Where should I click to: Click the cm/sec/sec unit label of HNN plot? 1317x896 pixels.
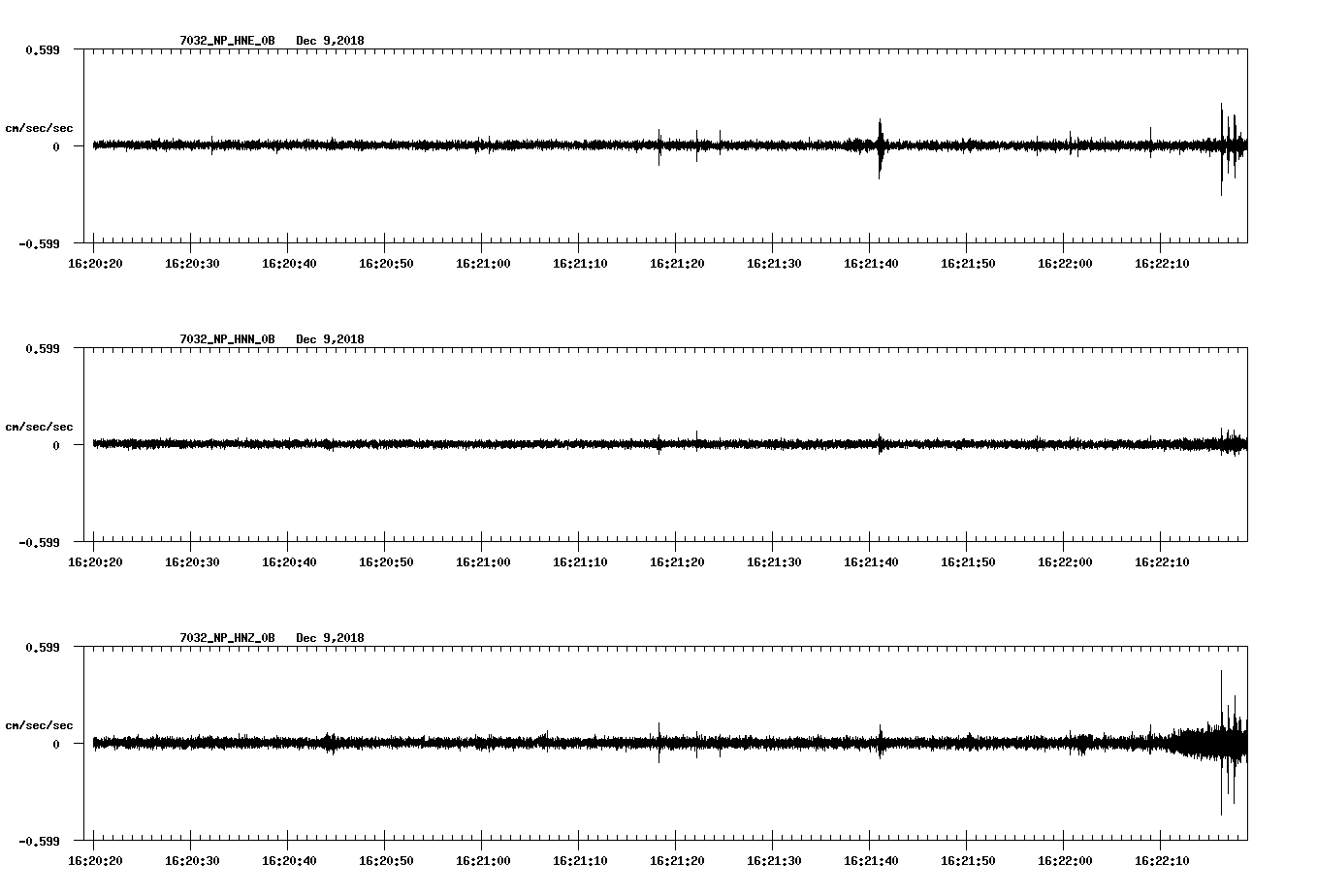point(39,427)
